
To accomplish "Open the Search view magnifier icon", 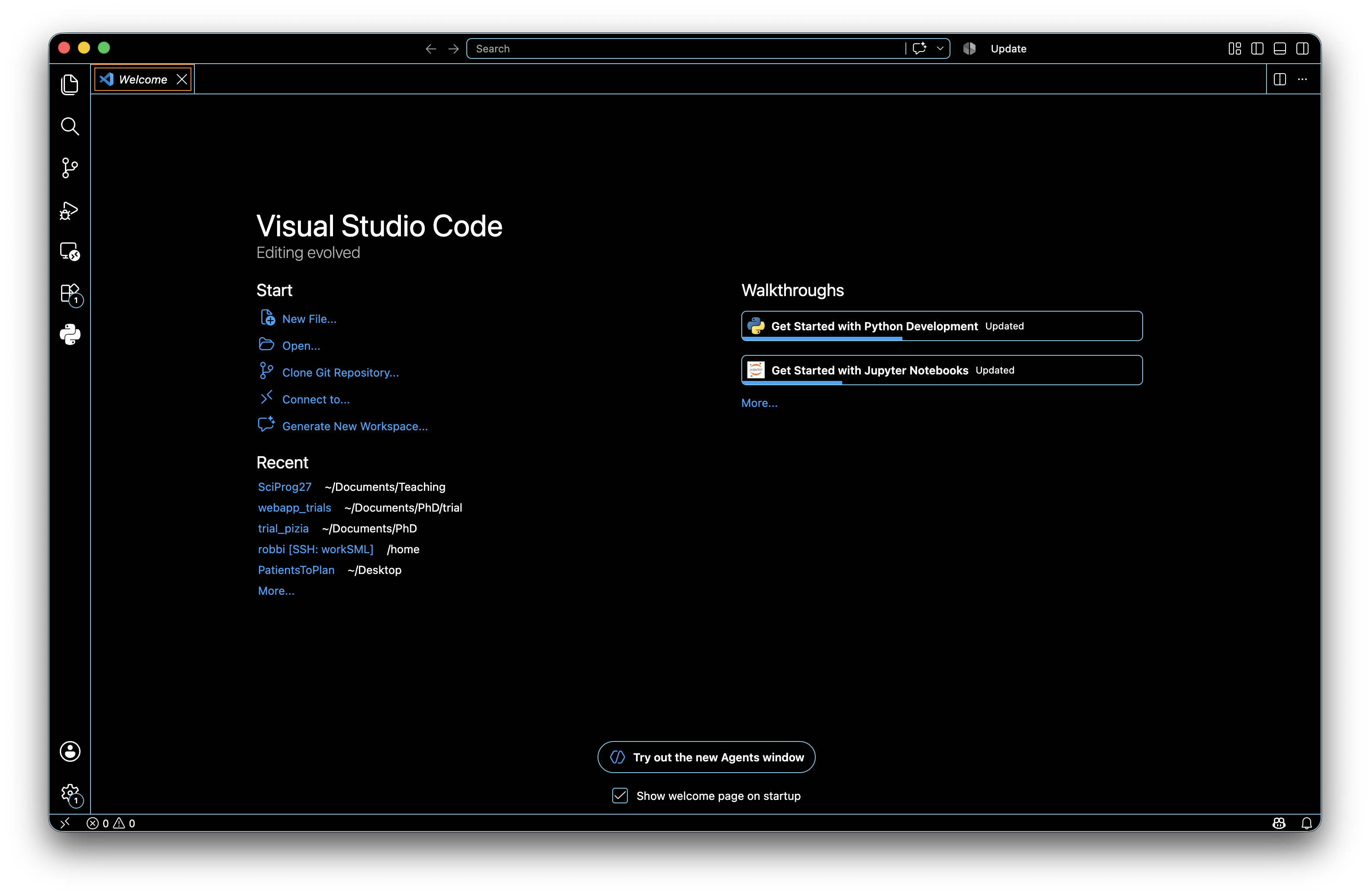I will point(70,126).
